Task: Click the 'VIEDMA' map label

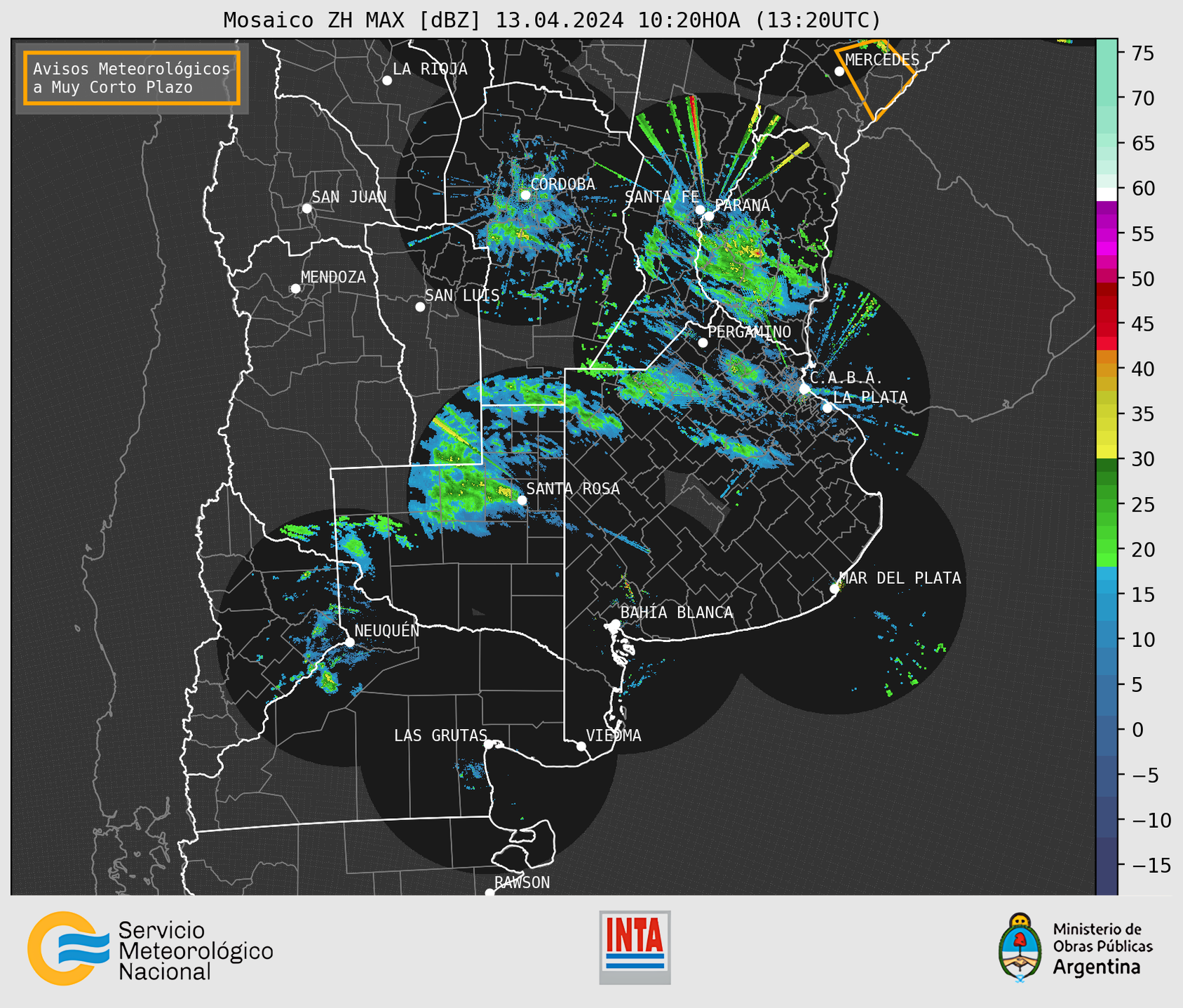Action: coord(614,736)
